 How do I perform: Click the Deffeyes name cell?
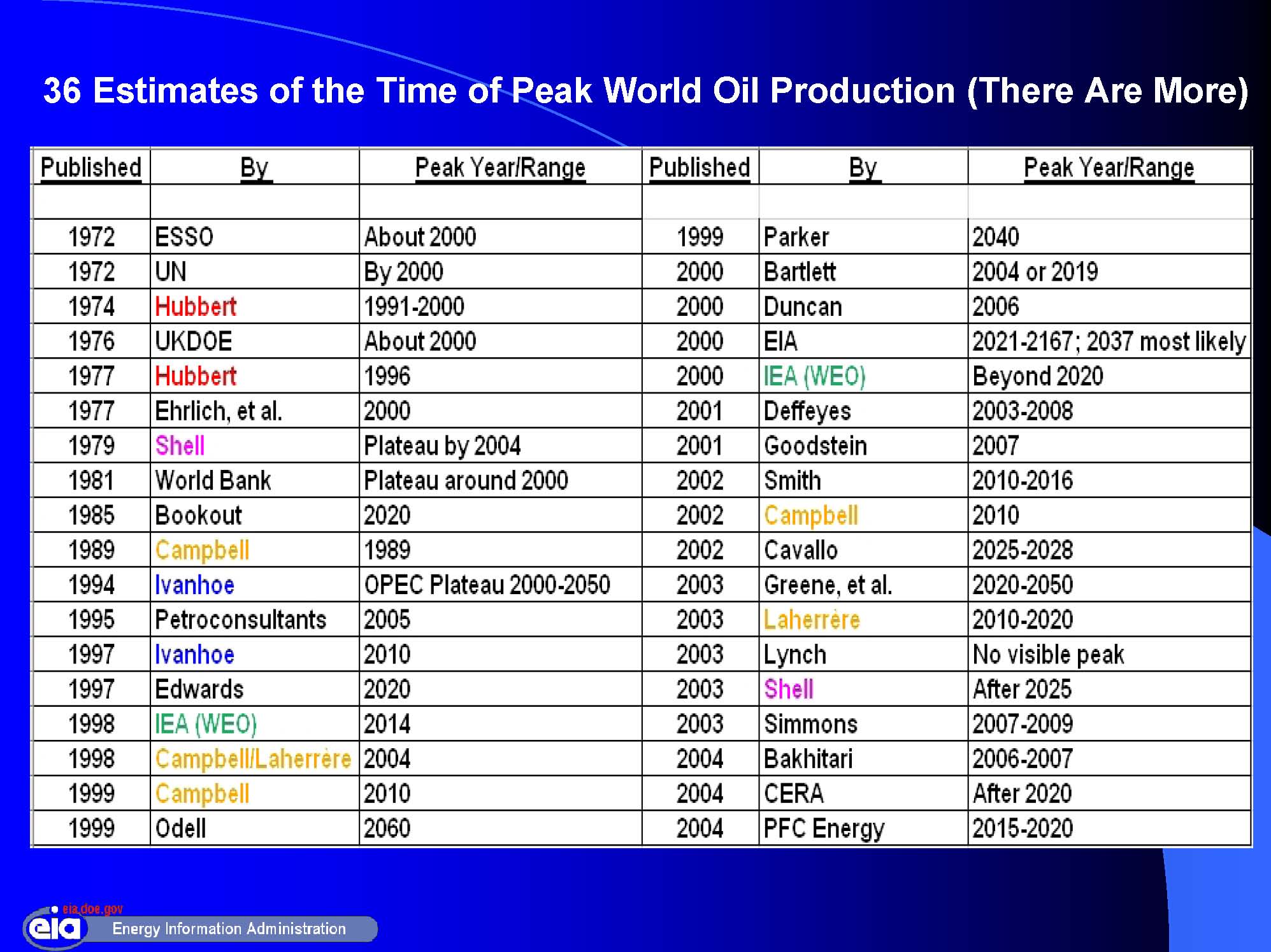pos(807,411)
